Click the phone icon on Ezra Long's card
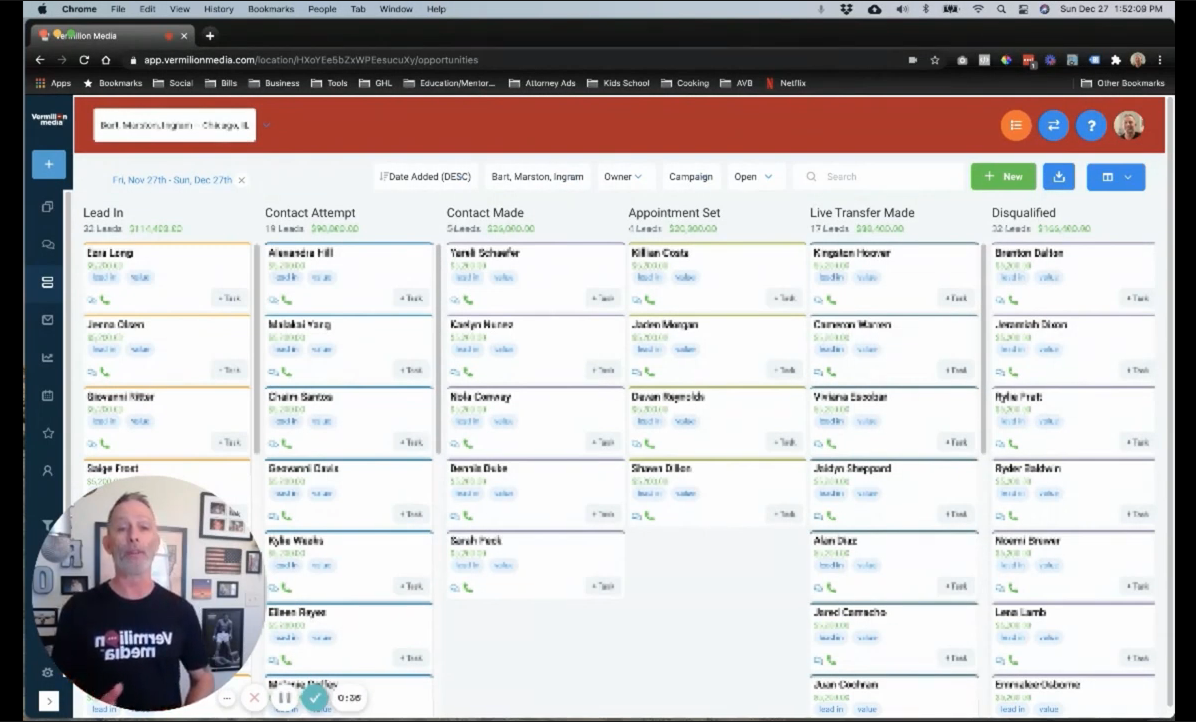1196x722 pixels. click(x=105, y=298)
